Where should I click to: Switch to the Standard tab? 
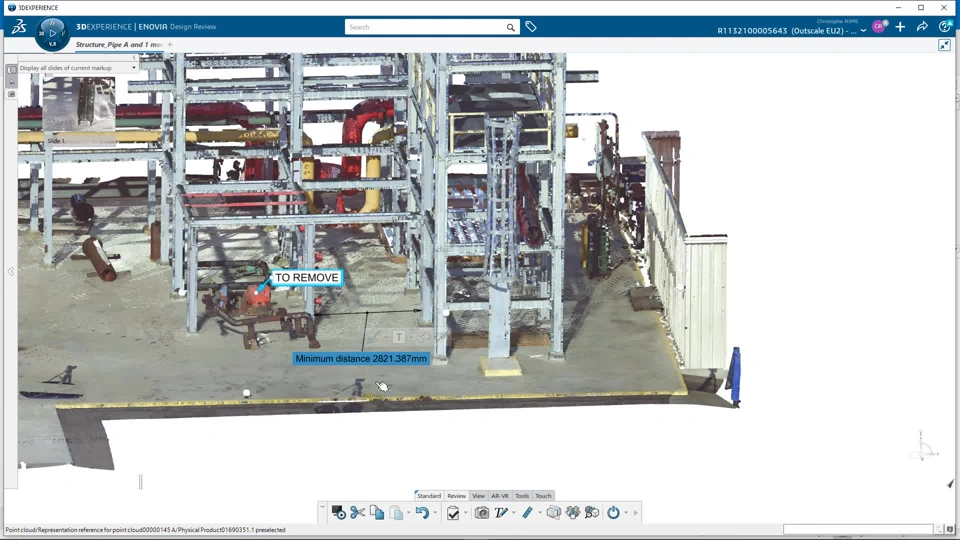[x=429, y=496]
